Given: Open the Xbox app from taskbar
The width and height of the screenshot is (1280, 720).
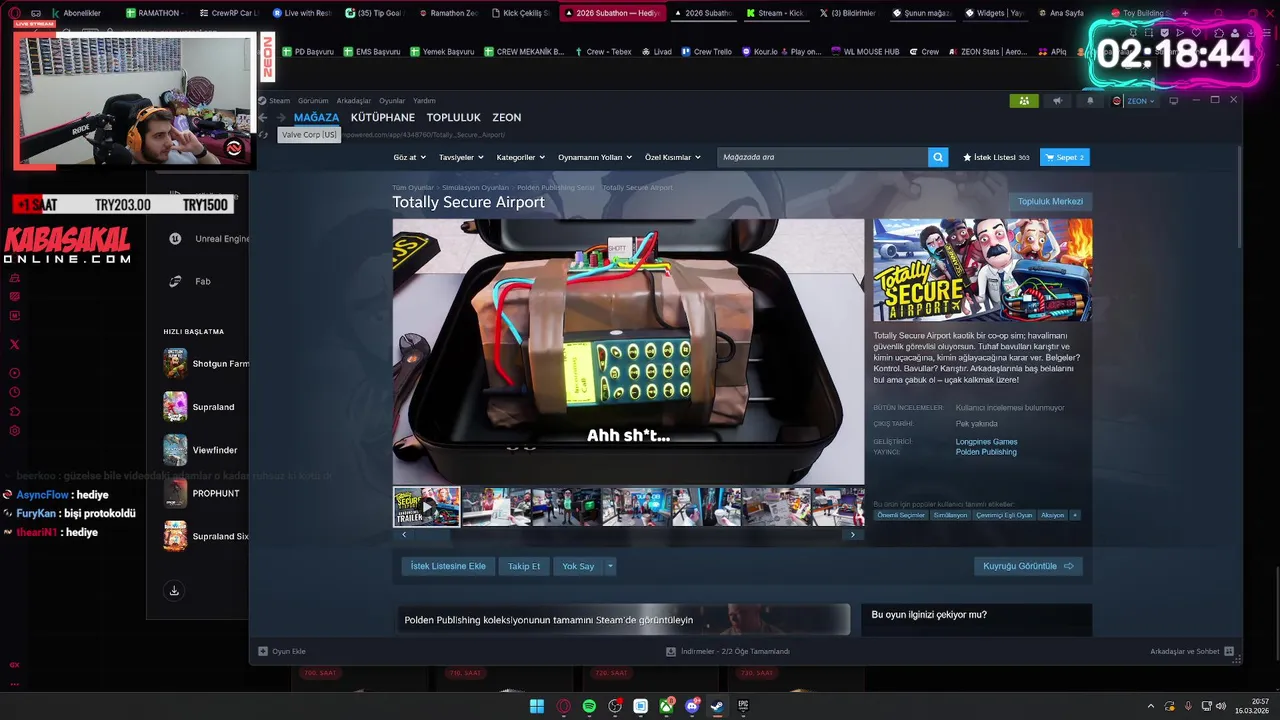Looking at the screenshot, I should (x=666, y=706).
